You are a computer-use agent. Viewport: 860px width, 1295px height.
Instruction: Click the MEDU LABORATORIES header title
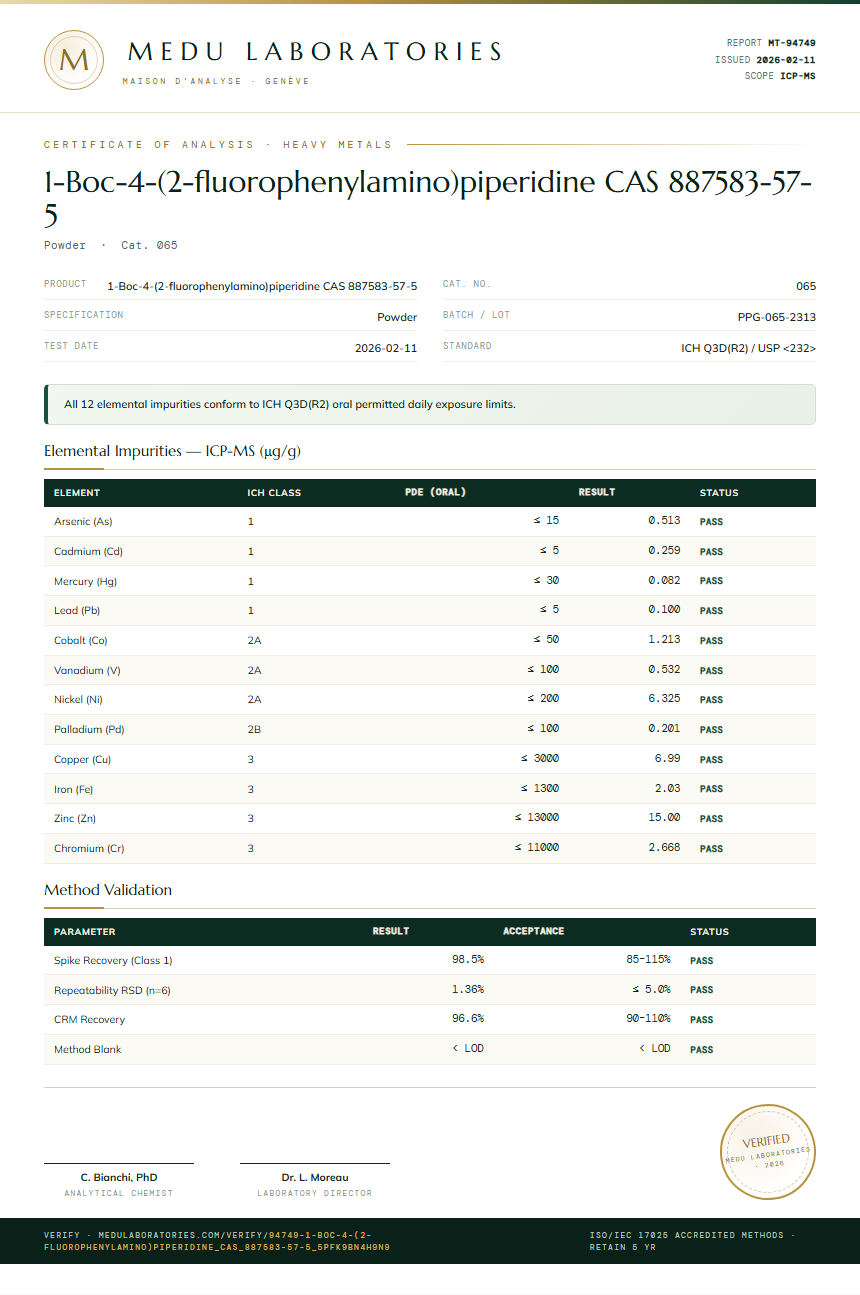315,52
